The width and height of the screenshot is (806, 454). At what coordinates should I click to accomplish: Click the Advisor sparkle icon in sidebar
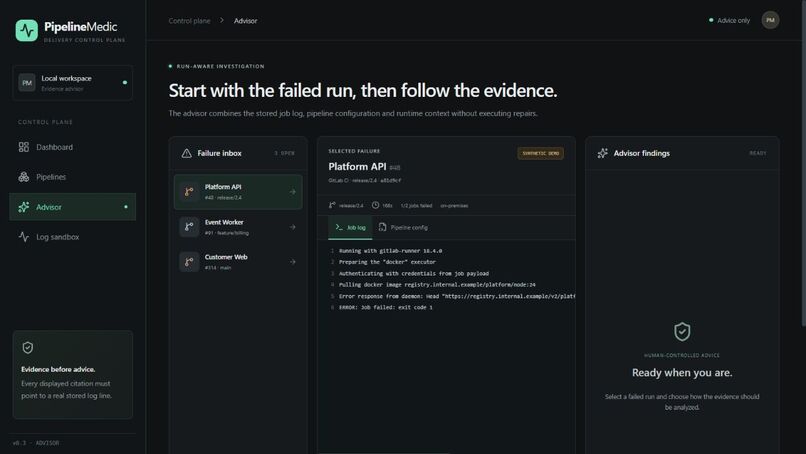point(24,207)
